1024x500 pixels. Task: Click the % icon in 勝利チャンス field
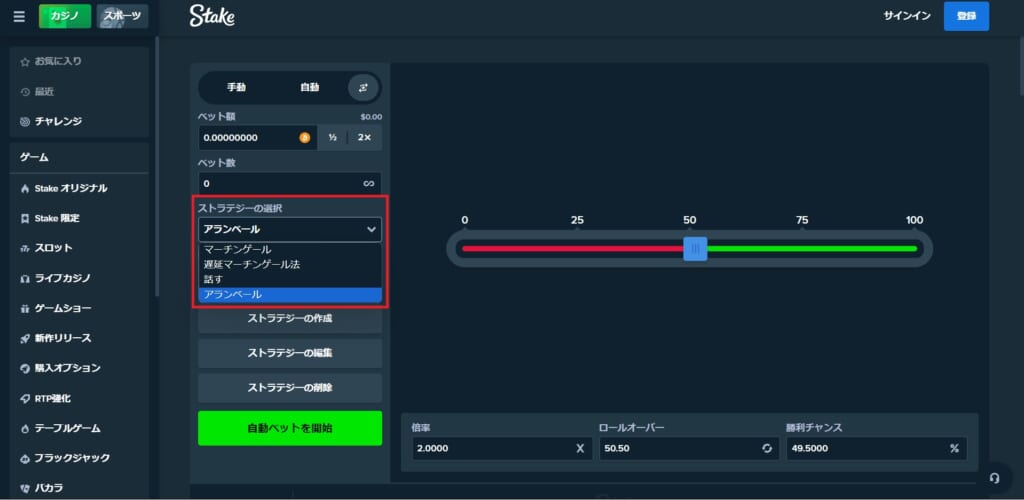click(x=954, y=448)
